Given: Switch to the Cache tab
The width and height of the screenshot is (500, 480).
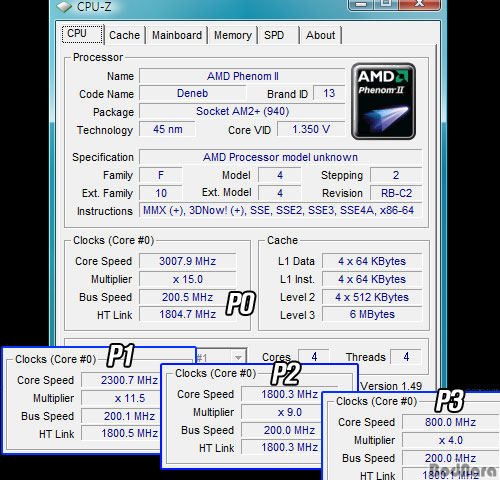Looking at the screenshot, I should coord(124,35).
